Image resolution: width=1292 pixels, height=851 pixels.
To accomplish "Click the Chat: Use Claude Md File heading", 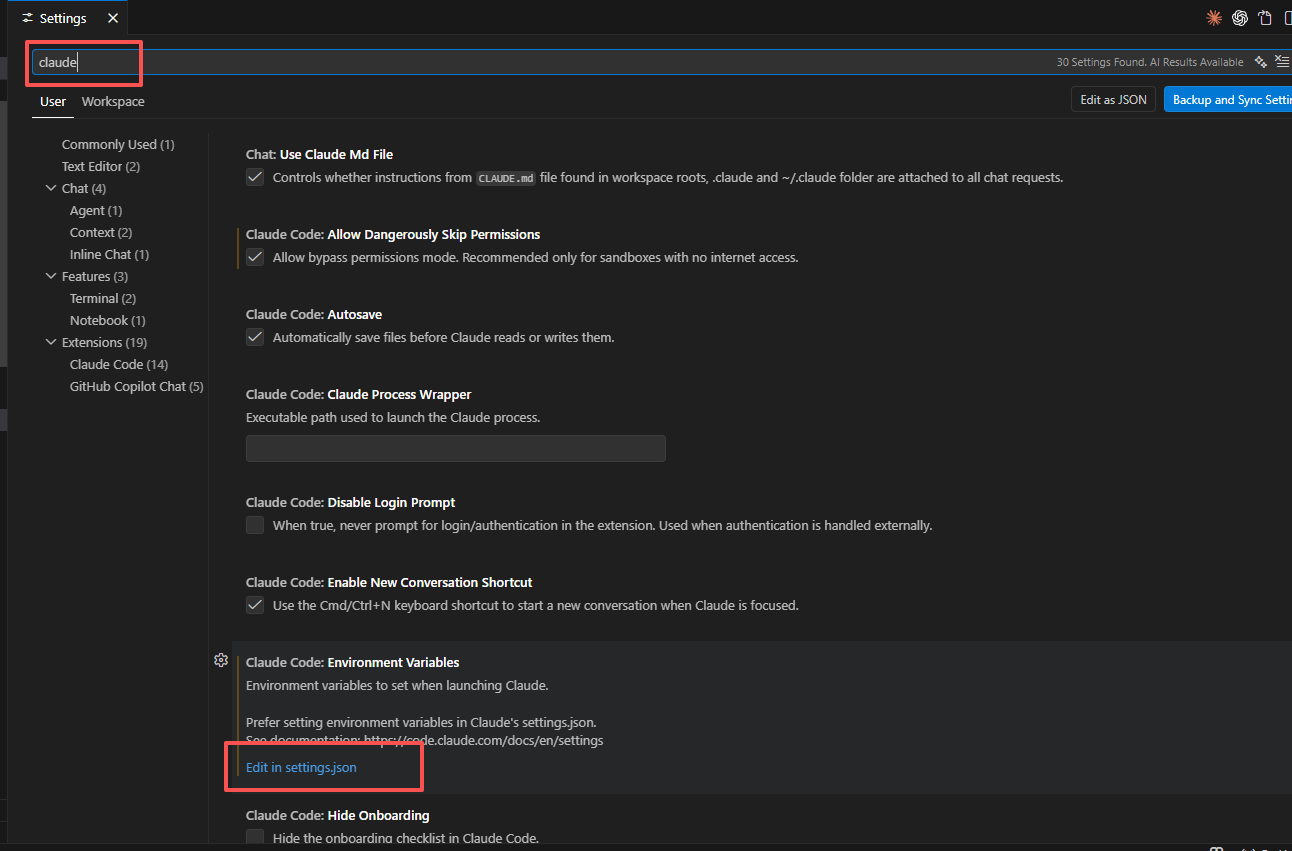I will pyautogui.click(x=320, y=155).
